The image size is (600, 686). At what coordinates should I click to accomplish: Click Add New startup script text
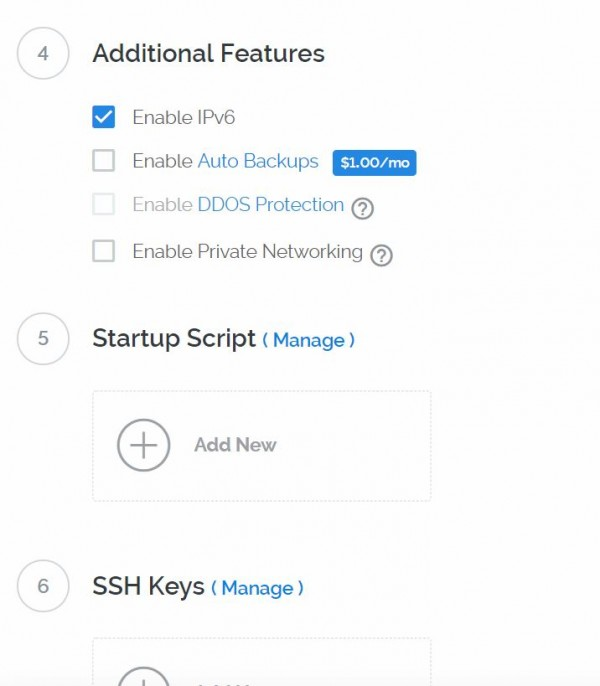click(x=235, y=445)
